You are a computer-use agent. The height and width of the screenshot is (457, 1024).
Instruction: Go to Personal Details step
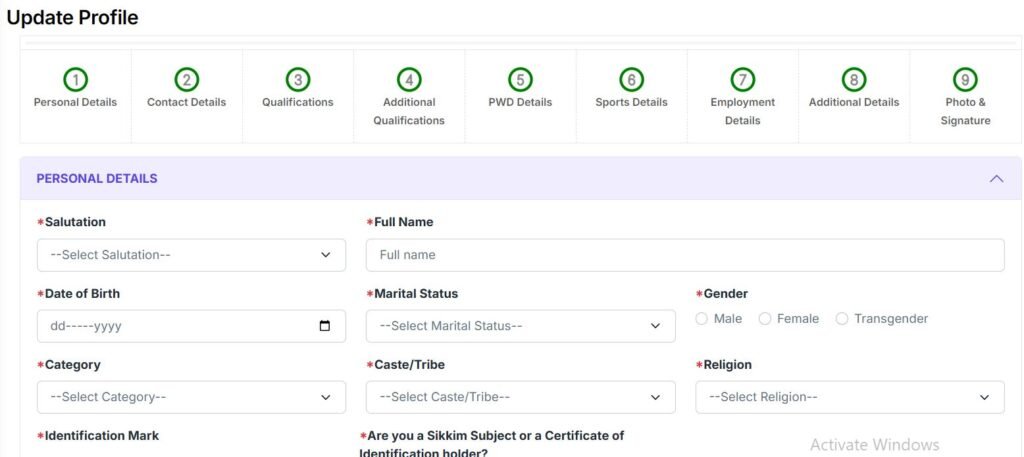76,102
